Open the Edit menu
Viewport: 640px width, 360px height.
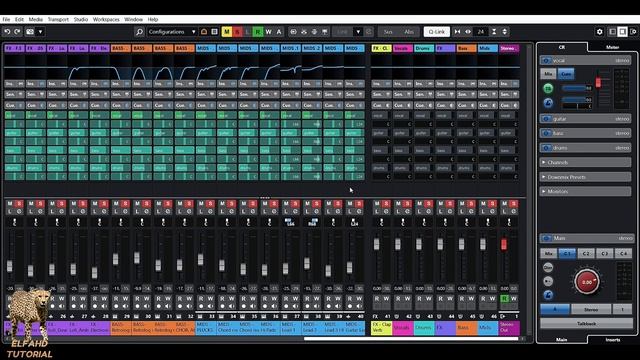[19, 19]
